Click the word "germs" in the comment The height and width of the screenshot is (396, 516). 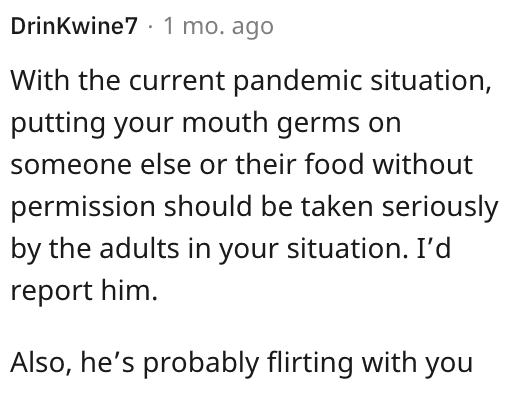[x=318, y=124]
